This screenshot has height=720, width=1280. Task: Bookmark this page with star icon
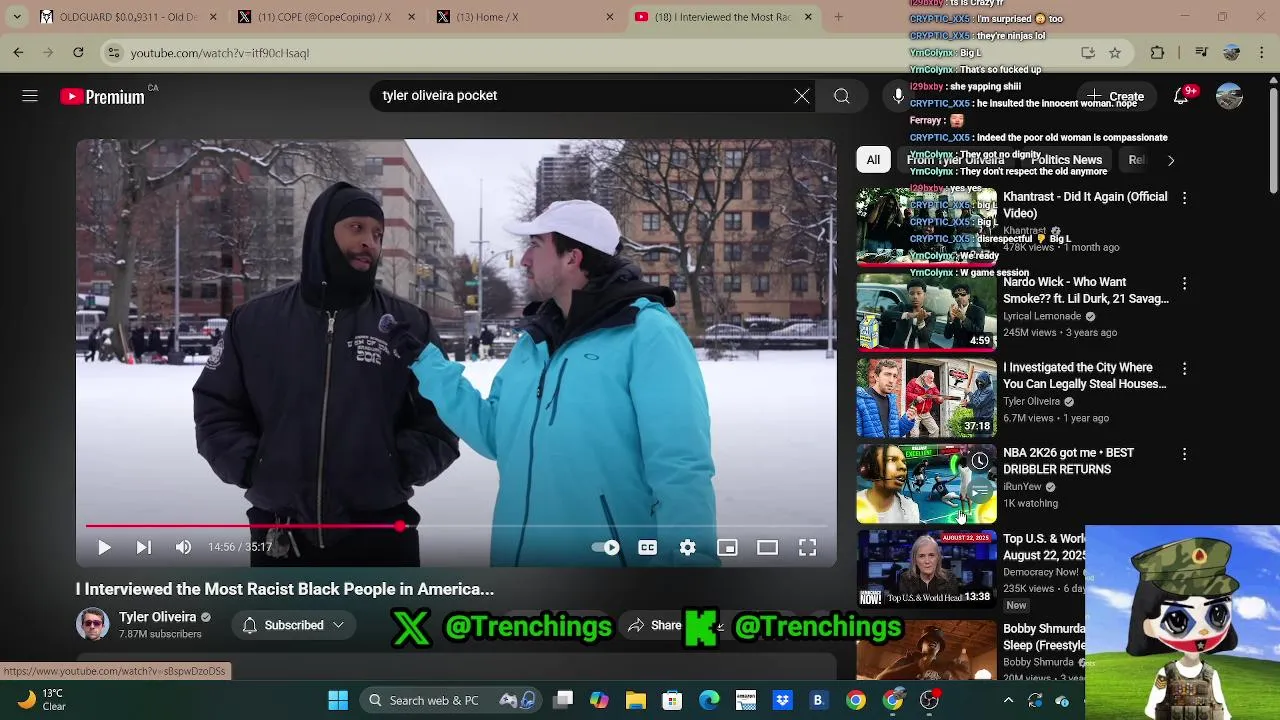tap(1115, 53)
